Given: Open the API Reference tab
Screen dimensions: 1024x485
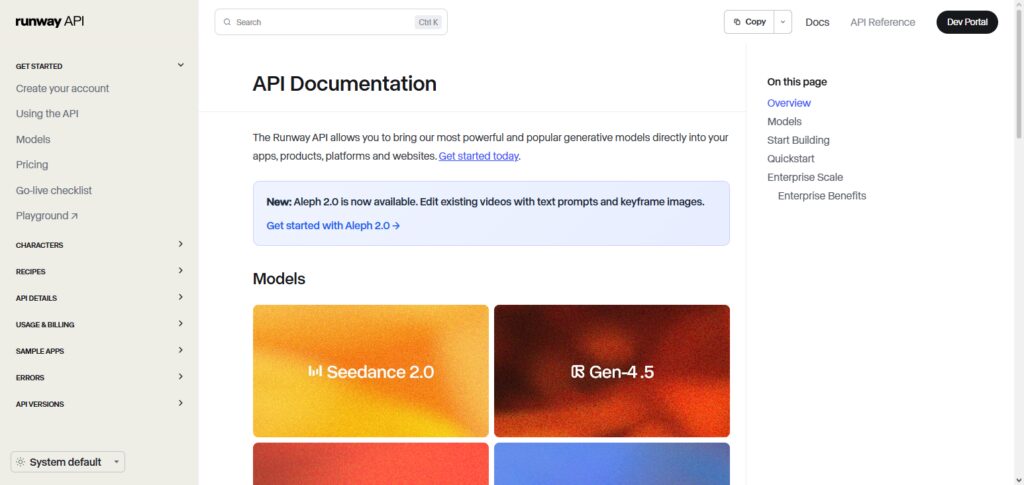Looking at the screenshot, I should pos(882,22).
